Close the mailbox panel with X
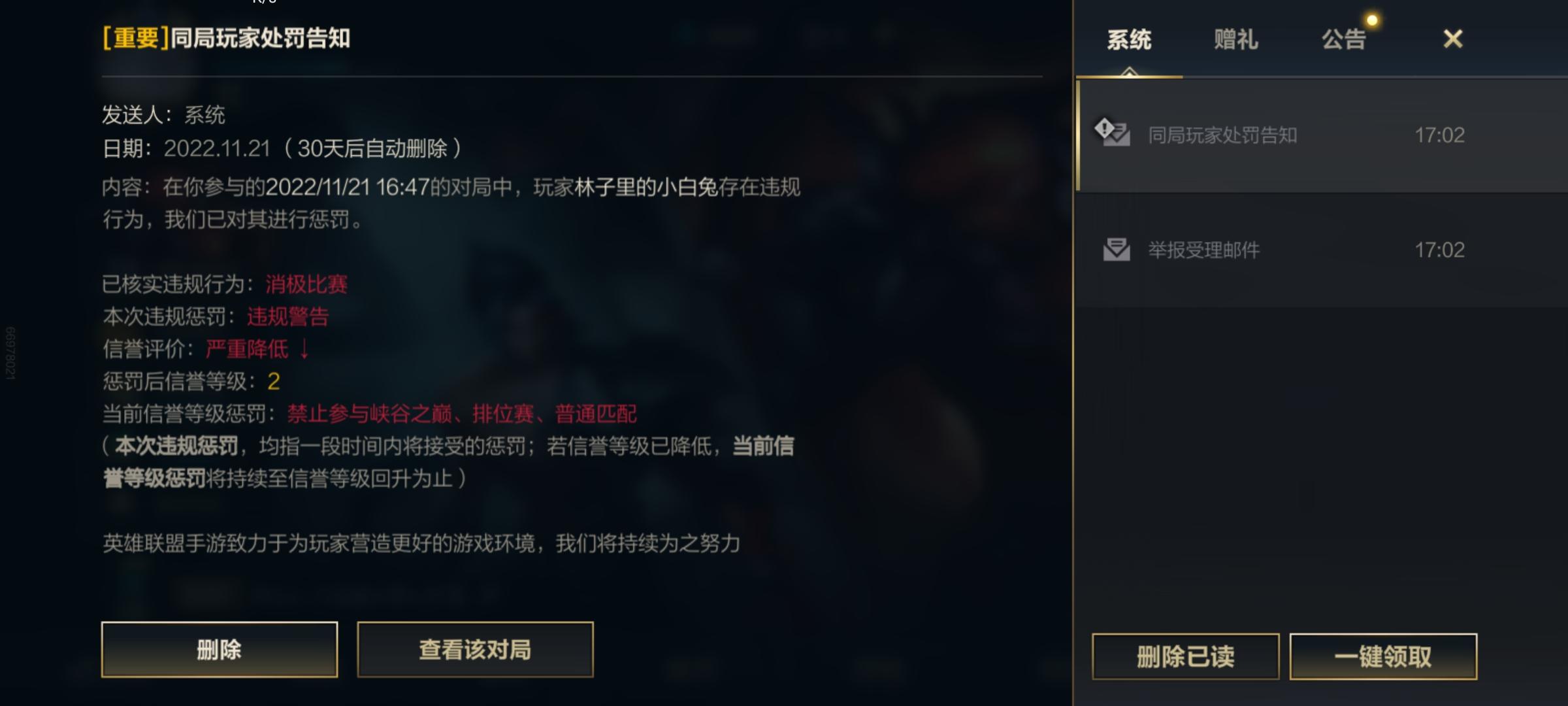This screenshot has width=1568, height=706. pyautogui.click(x=1453, y=39)
